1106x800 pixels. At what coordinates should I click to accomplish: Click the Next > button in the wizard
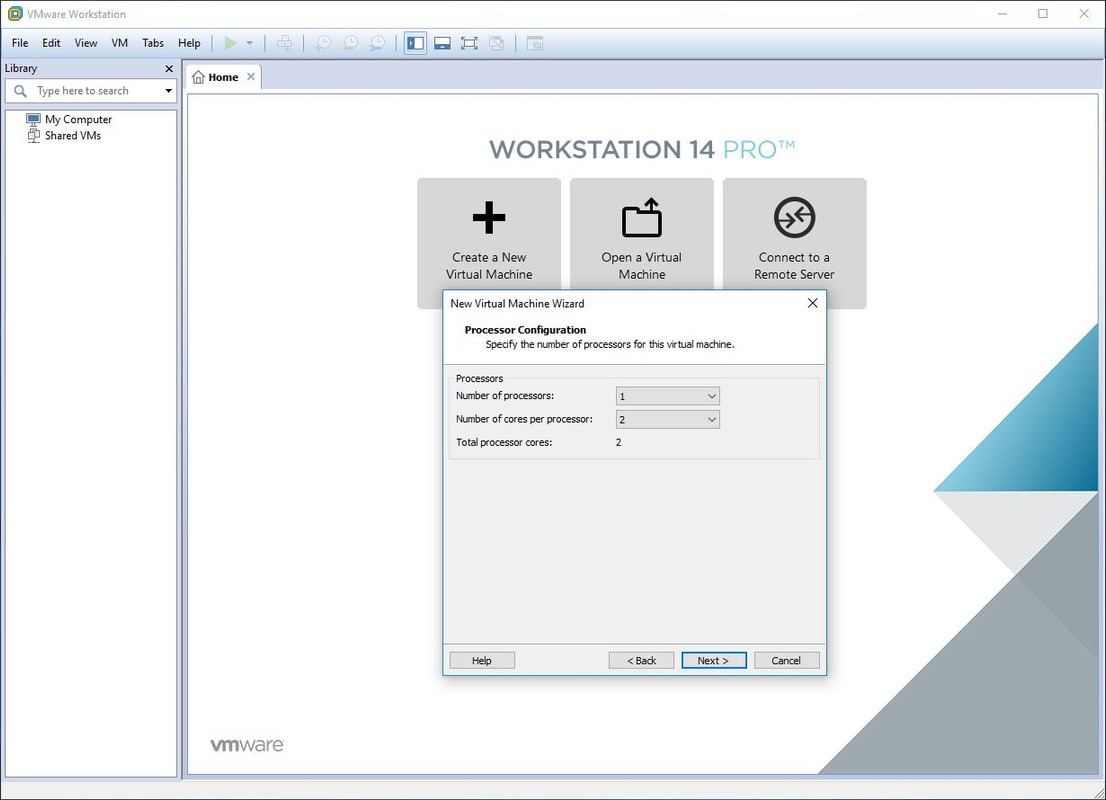coord(713,660)
